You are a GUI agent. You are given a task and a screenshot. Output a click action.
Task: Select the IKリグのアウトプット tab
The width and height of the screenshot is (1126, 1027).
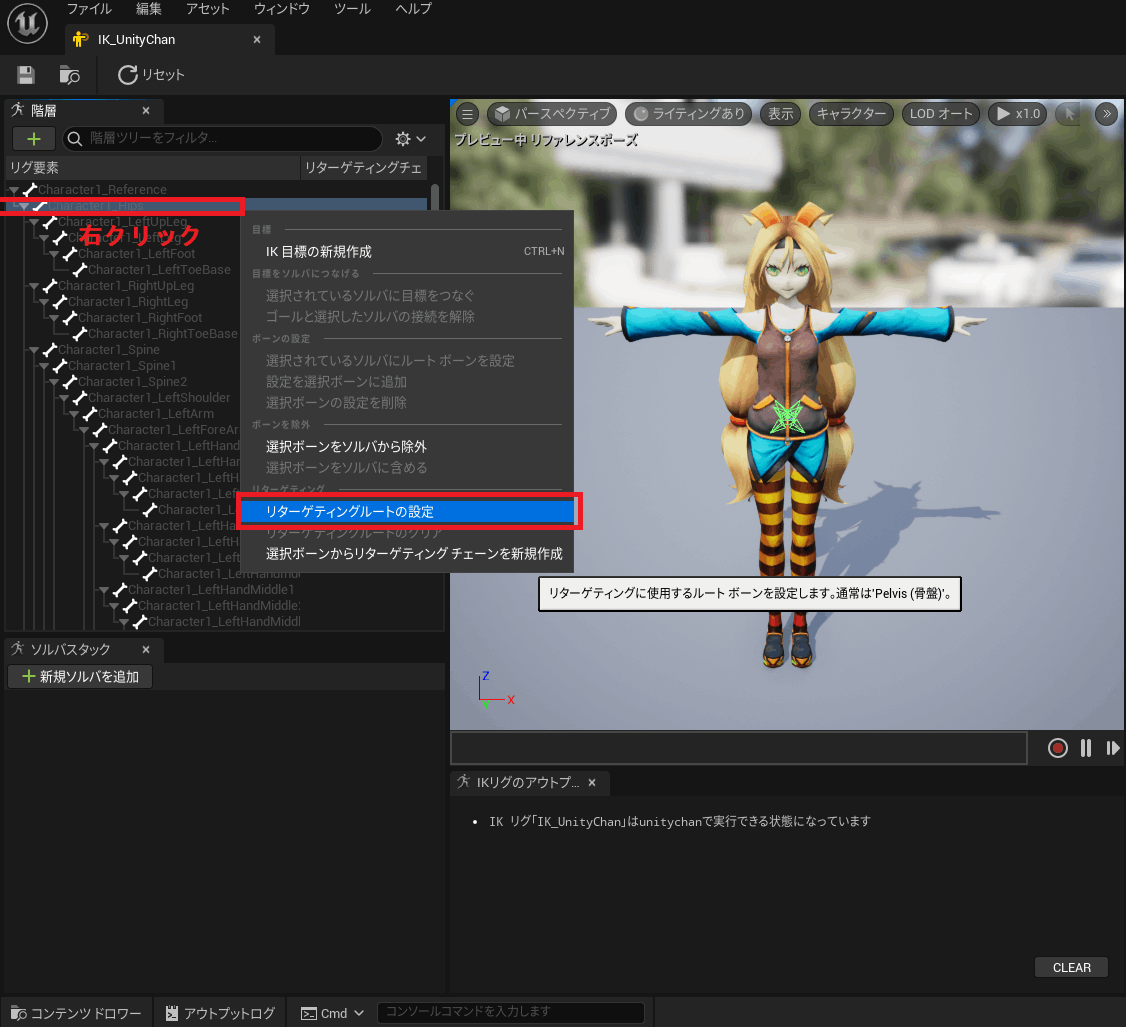point(528,783)
